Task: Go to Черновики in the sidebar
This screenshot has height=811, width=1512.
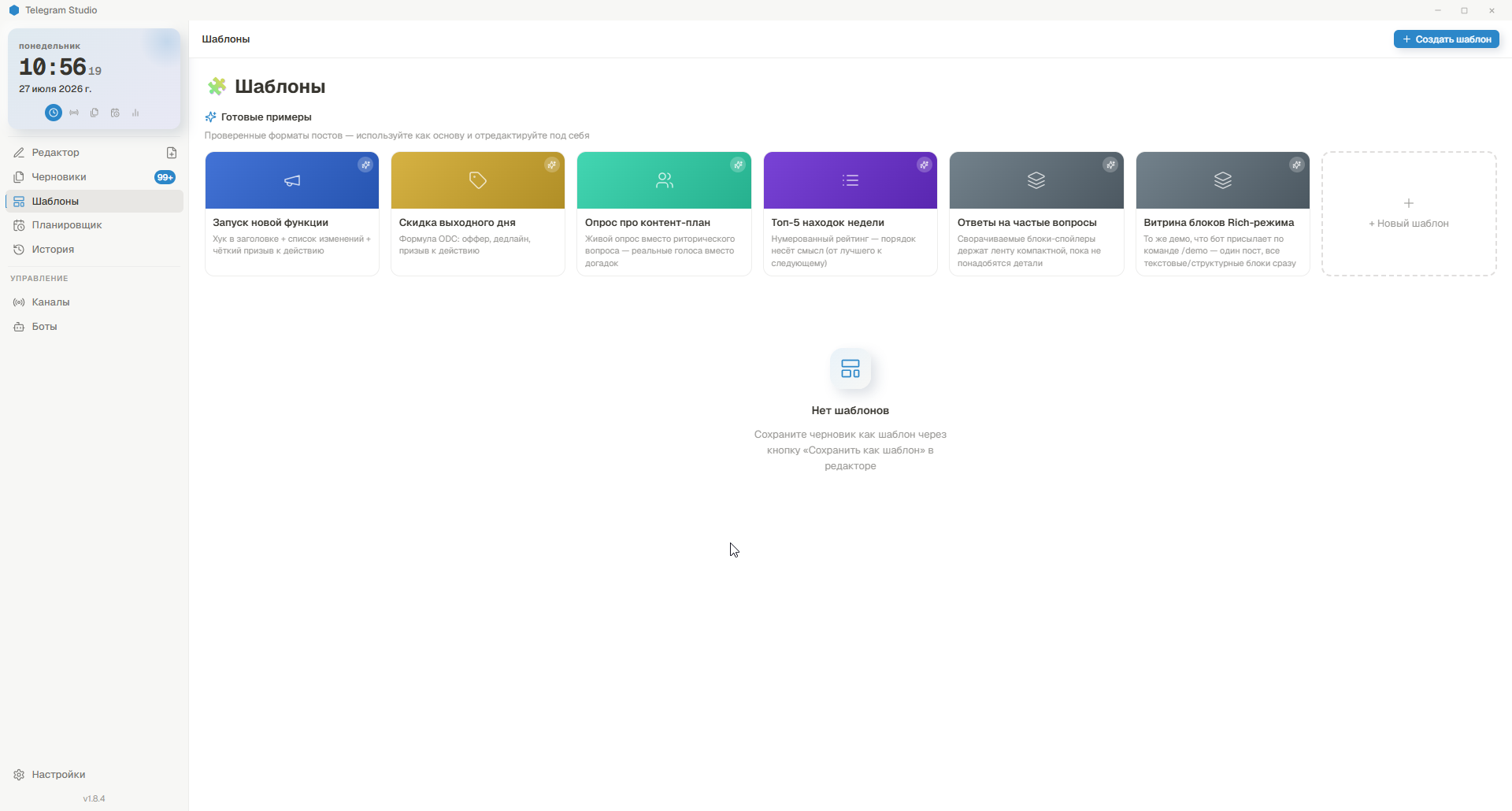Action: click(94, 177)
